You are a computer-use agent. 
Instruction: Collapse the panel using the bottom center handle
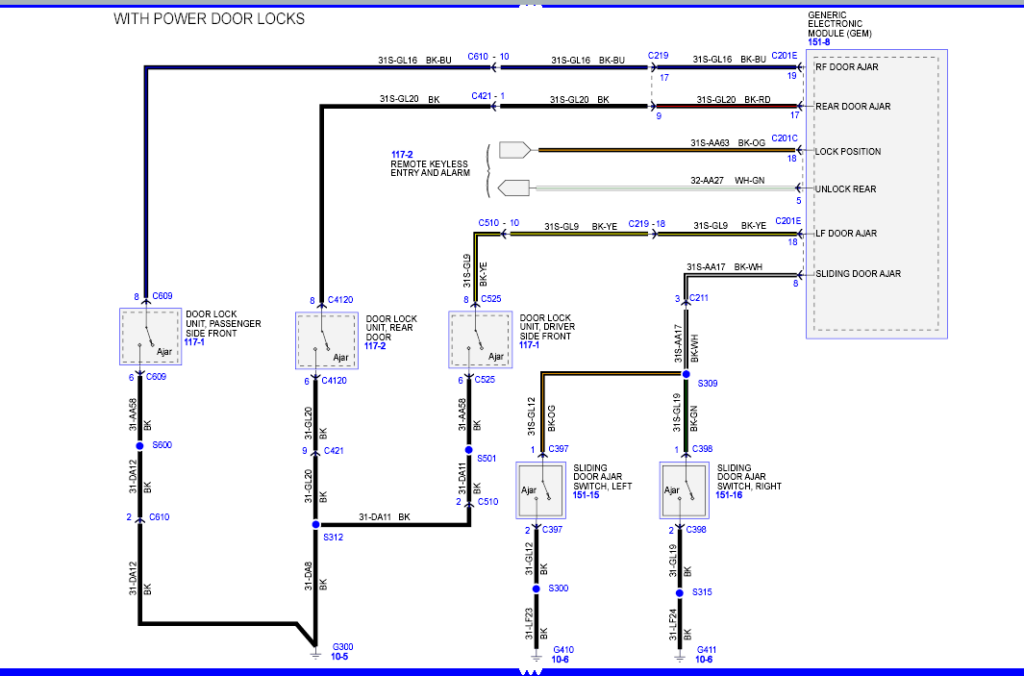530,671
